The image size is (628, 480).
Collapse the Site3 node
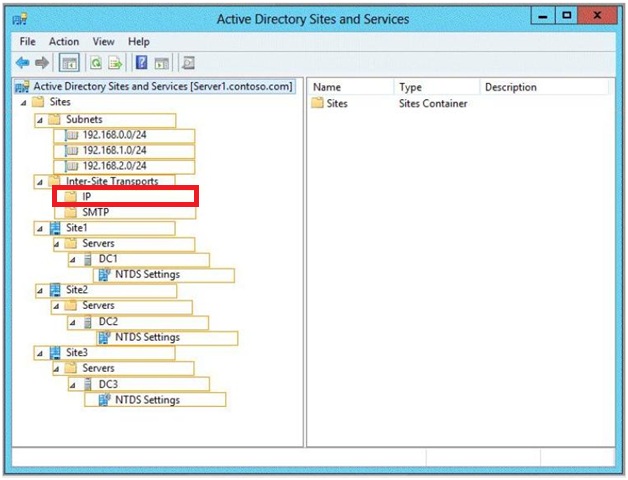click(x=40, y=353)
